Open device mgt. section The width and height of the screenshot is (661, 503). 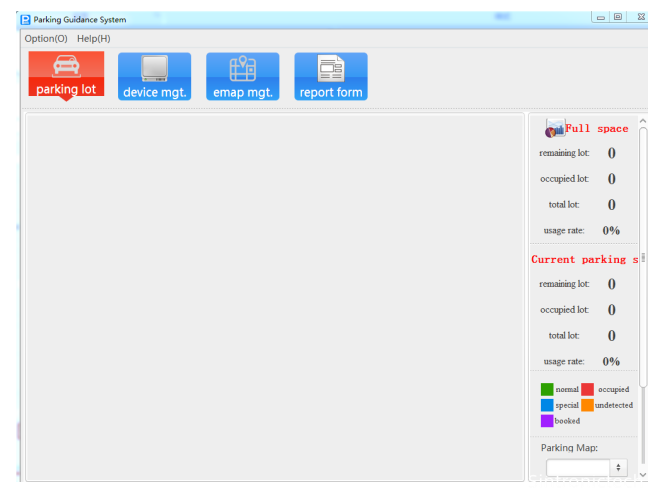pyautogui.click(x=154, y=76)
